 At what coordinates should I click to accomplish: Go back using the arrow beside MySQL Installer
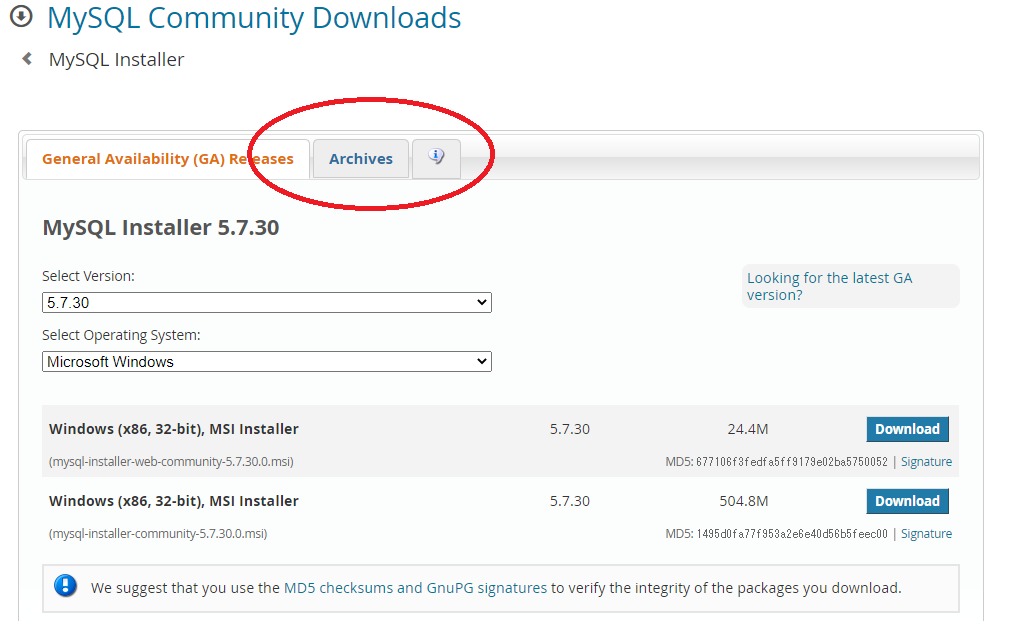click(27, 59)
